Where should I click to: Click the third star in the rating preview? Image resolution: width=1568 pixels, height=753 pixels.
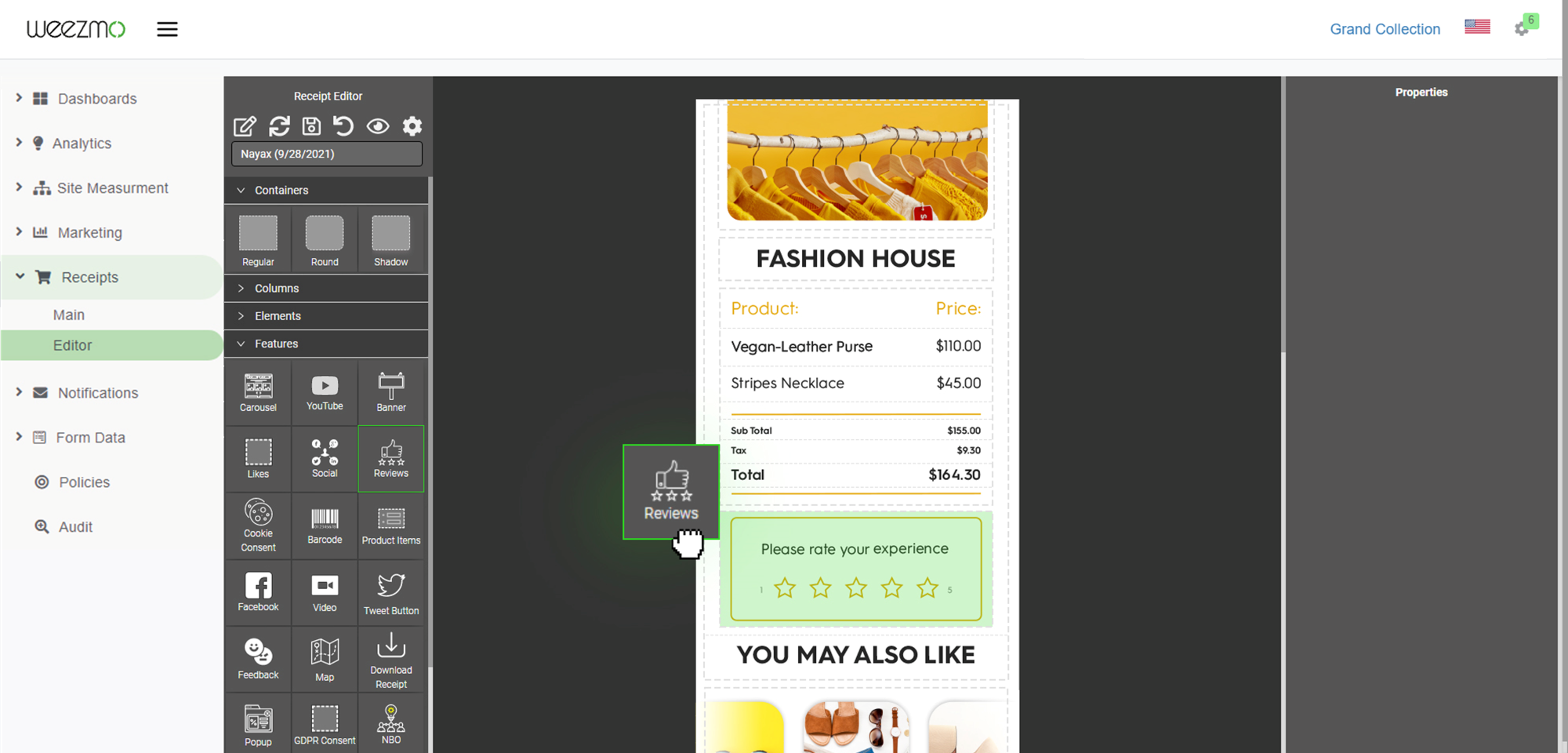[855, 588]
